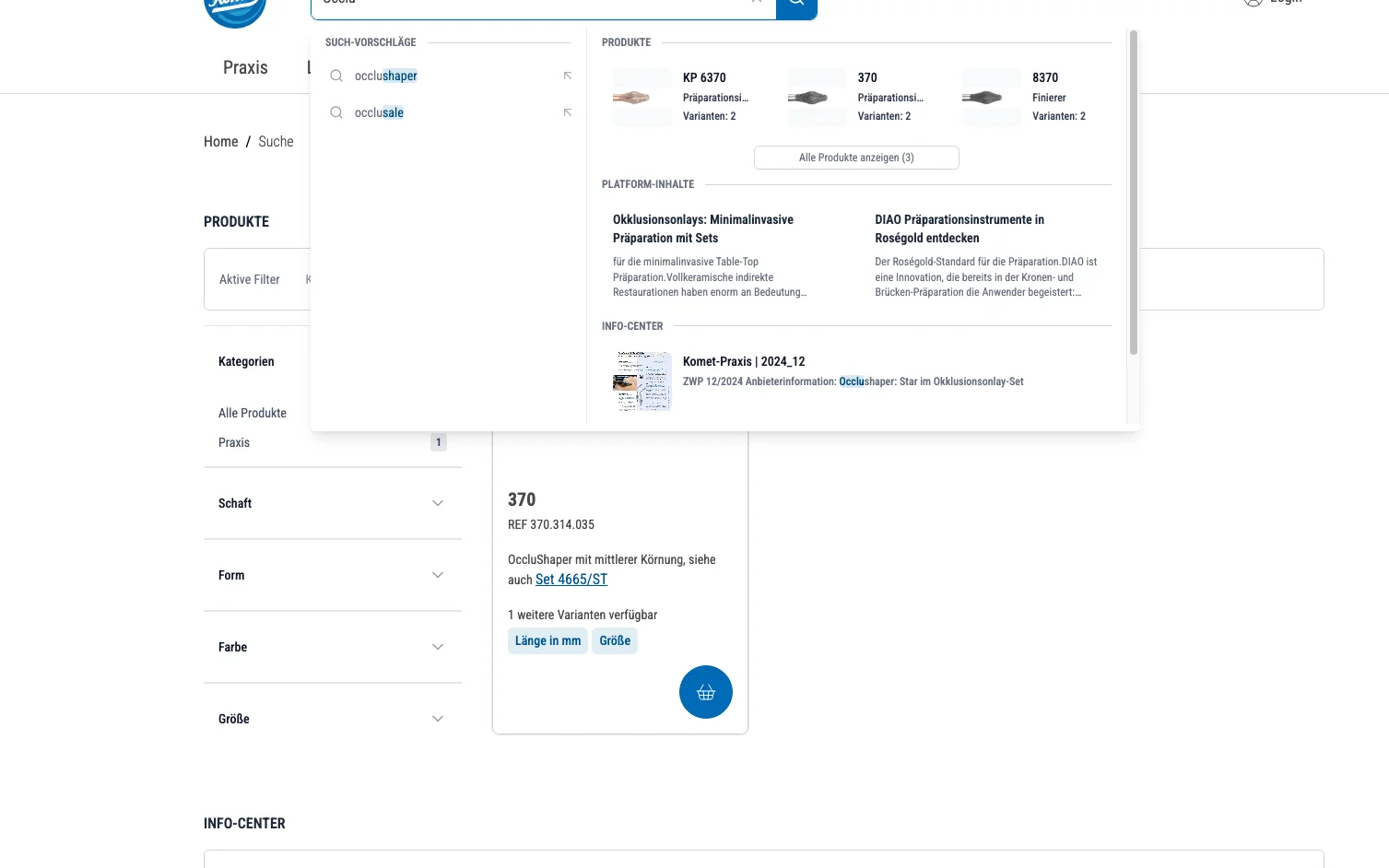Click Suche breadcrumb

[276, 141]
